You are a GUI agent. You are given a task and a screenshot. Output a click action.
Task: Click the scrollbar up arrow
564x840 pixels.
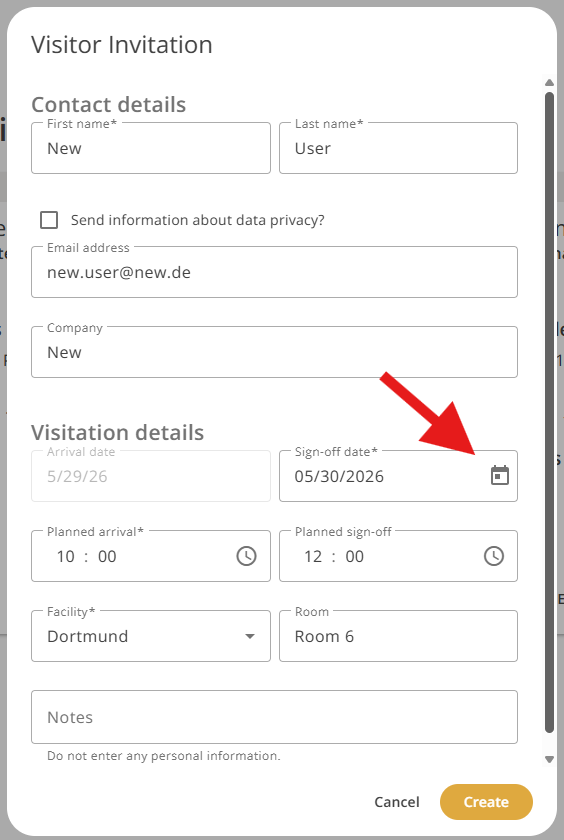tap(549, 82)
